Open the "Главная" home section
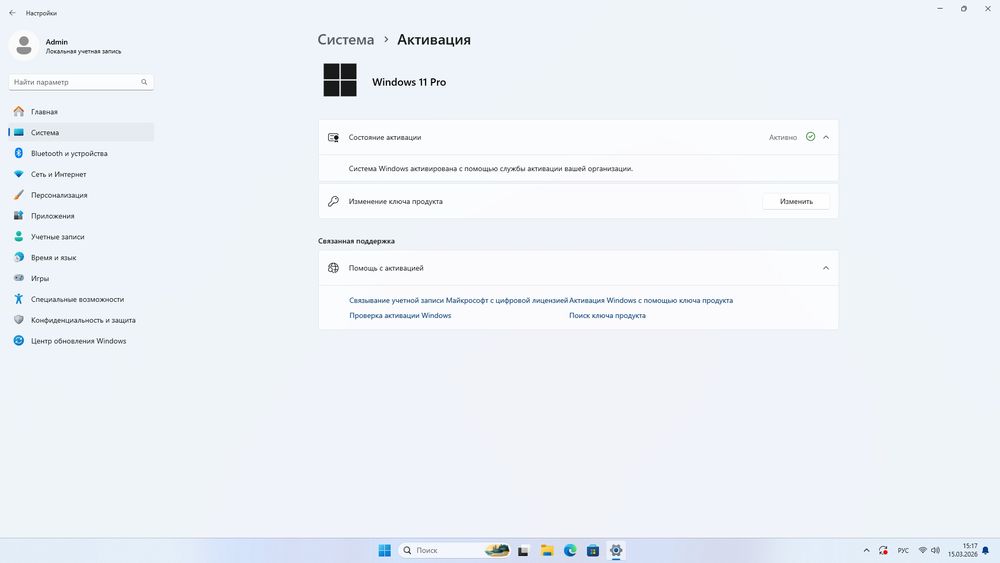 tap(81, 112)
